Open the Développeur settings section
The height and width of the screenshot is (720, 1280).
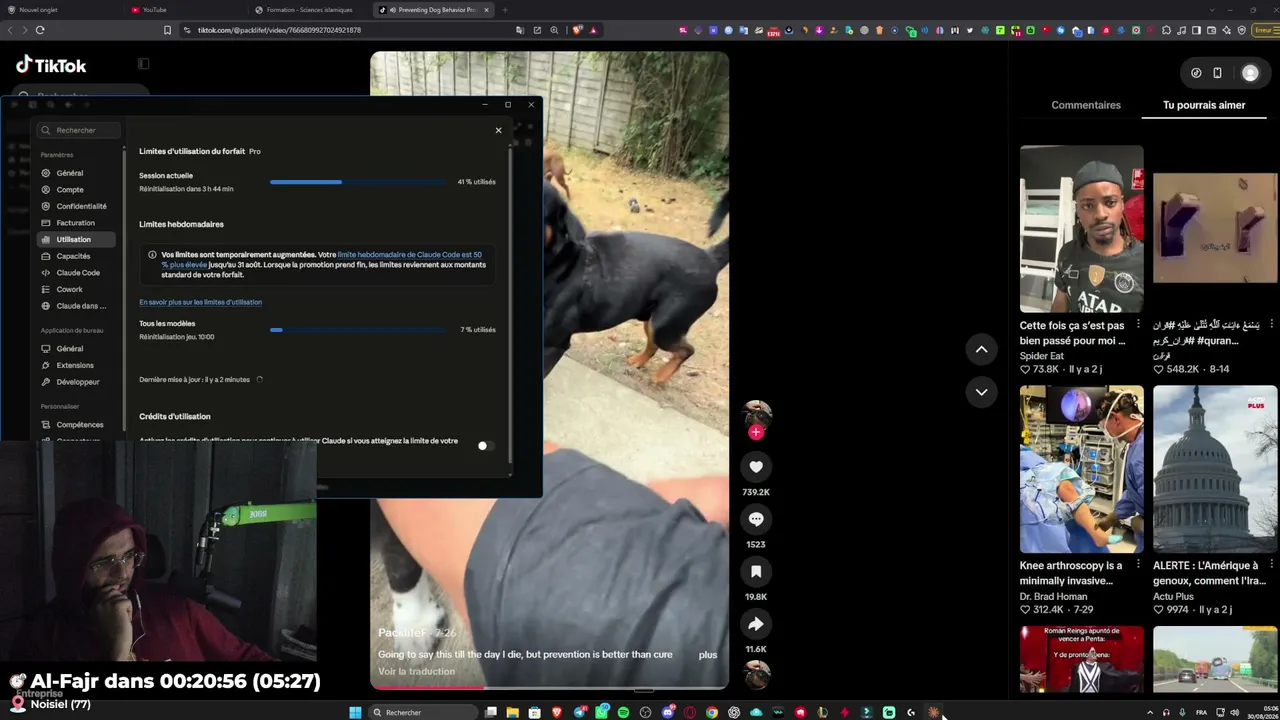pos(78,382)
